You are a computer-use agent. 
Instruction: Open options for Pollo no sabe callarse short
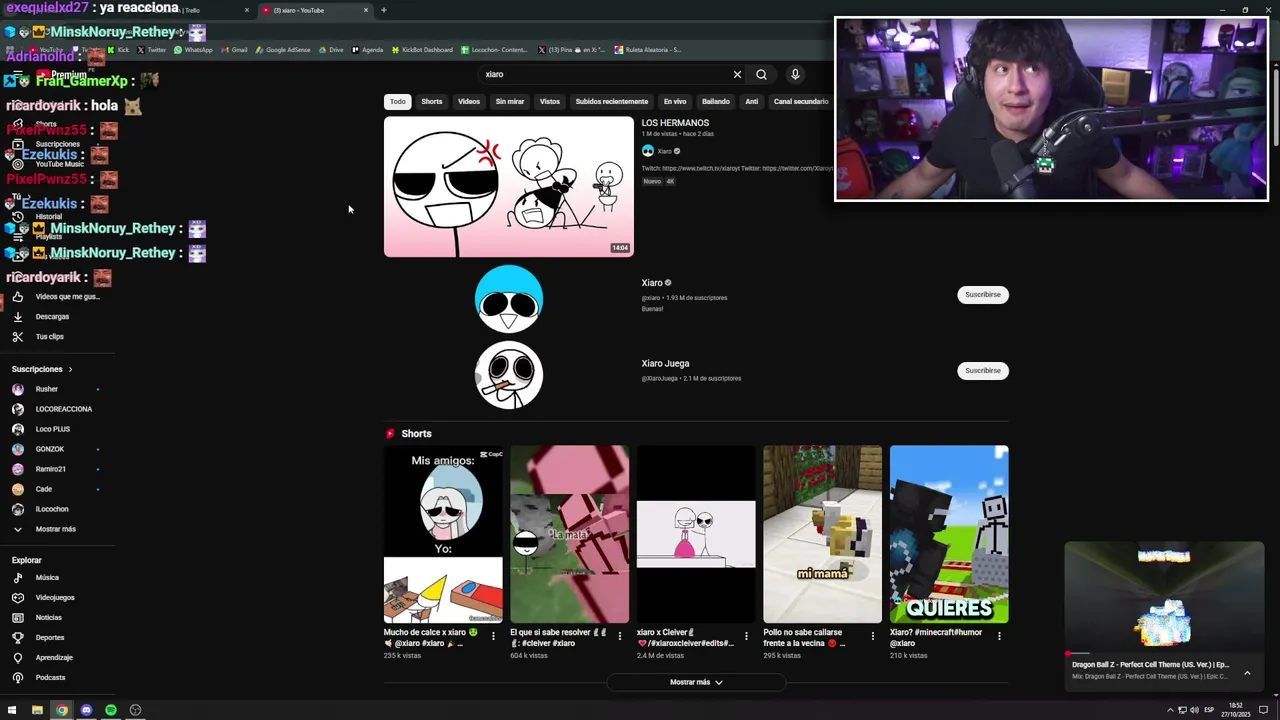pos(873,636)
